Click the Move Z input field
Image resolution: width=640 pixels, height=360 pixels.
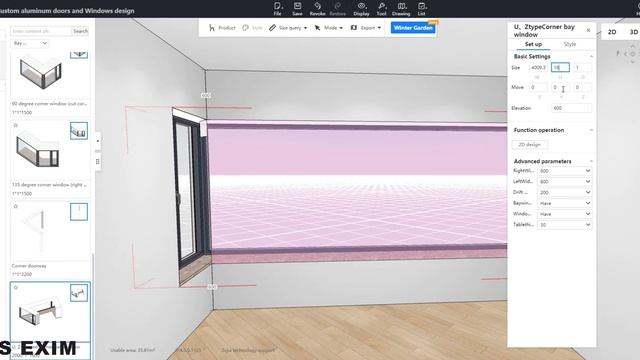(582, 87)
